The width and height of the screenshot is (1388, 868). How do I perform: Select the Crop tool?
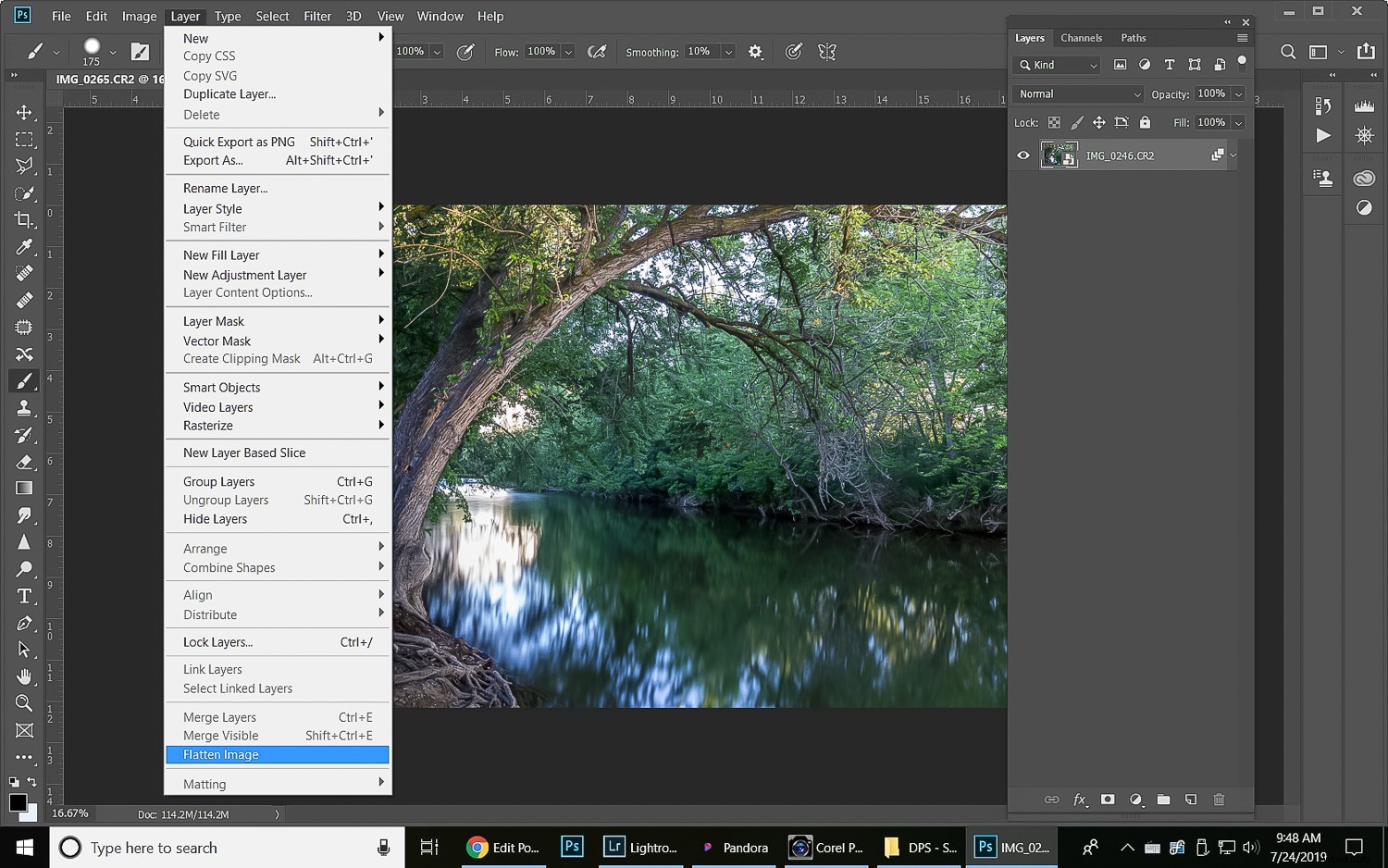tap(24, 219)
